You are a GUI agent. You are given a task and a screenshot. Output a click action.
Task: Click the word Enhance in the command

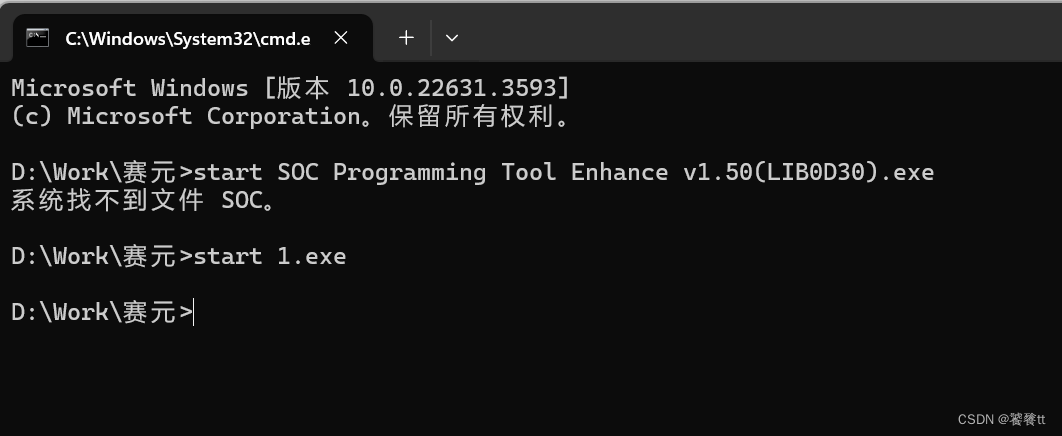[619, 172]
